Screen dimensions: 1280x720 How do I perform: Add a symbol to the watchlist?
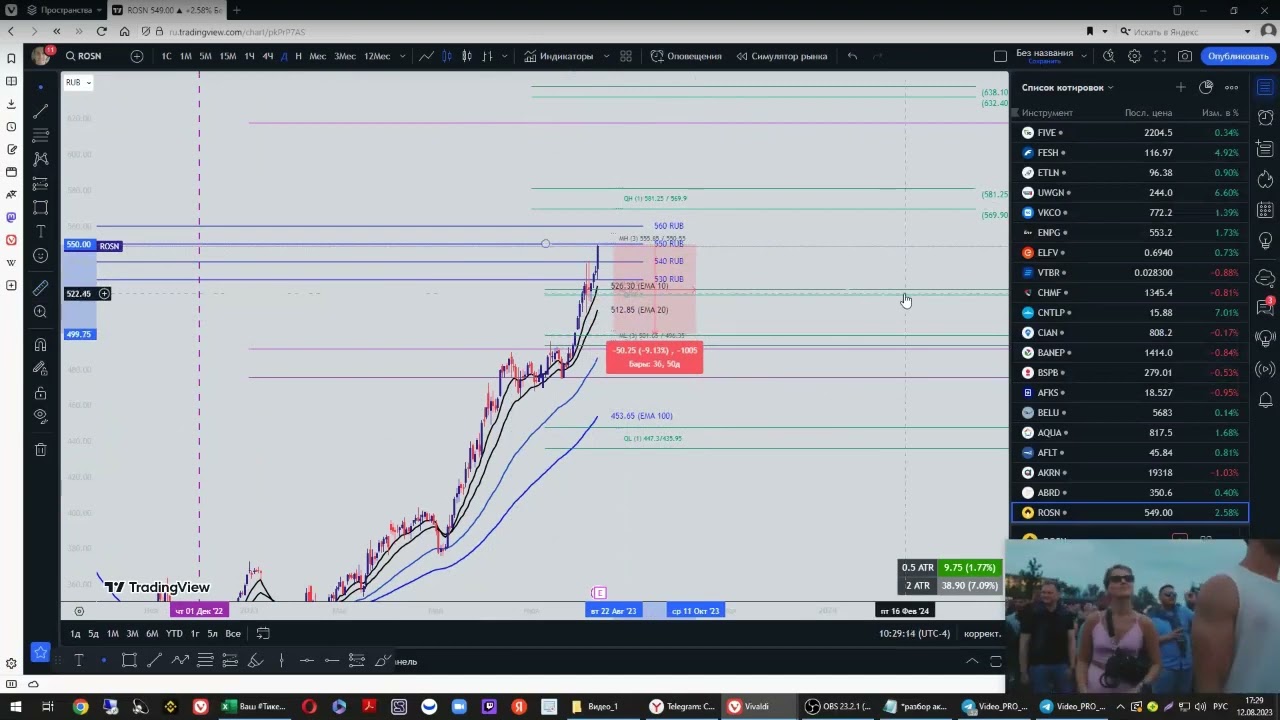click(1180, 87)
